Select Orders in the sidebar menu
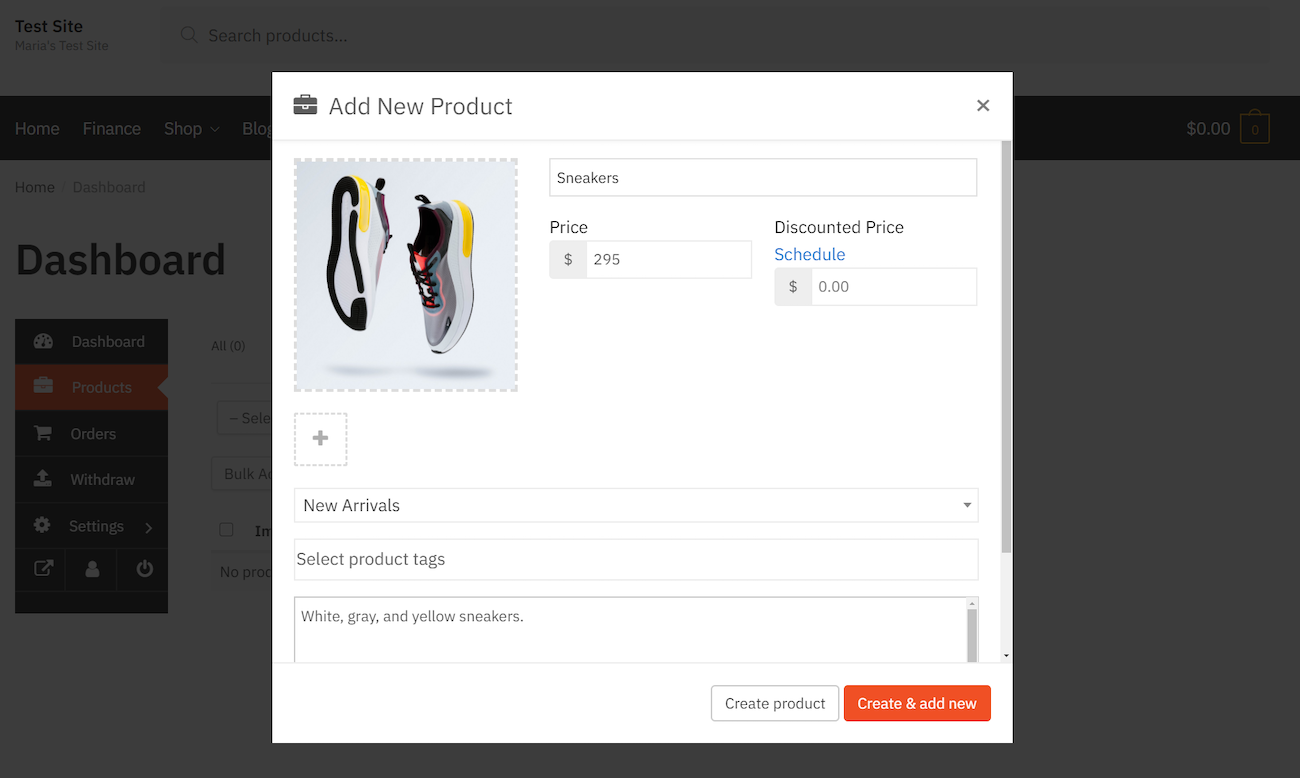This screenshot has height=778, width=1300. [91, 433]
